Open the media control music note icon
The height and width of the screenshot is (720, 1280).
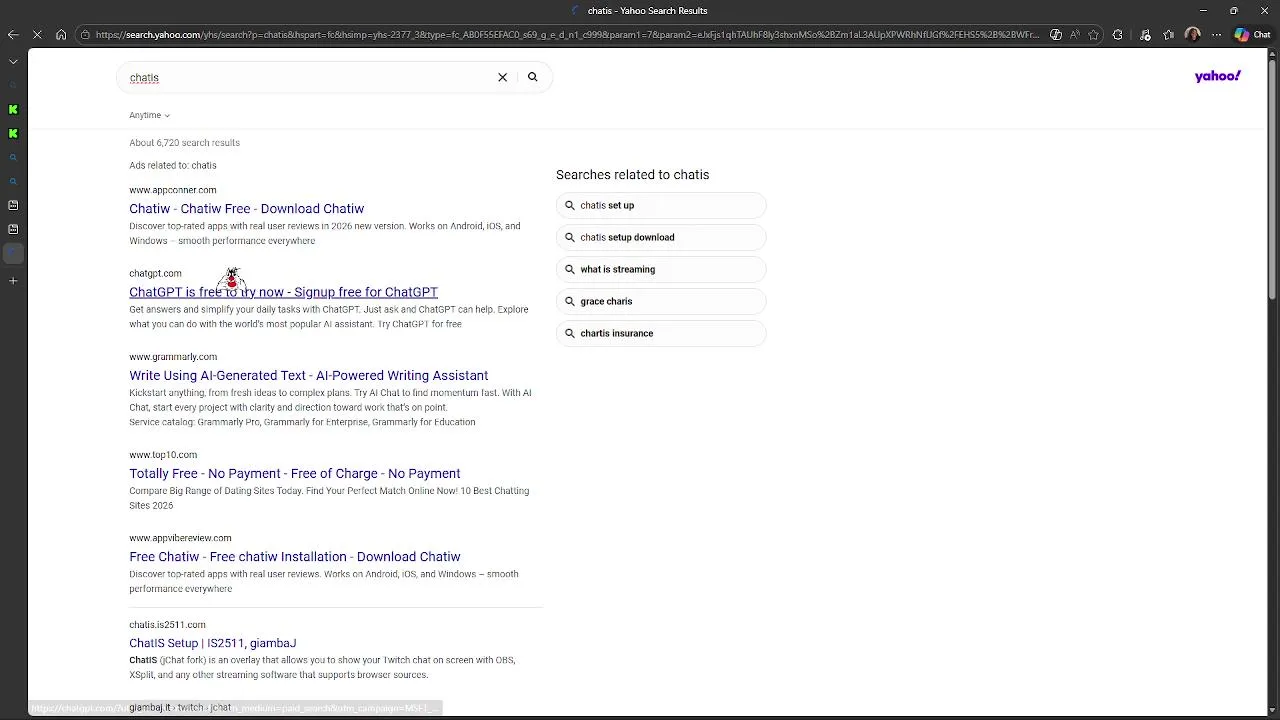tap(1143, 35)
